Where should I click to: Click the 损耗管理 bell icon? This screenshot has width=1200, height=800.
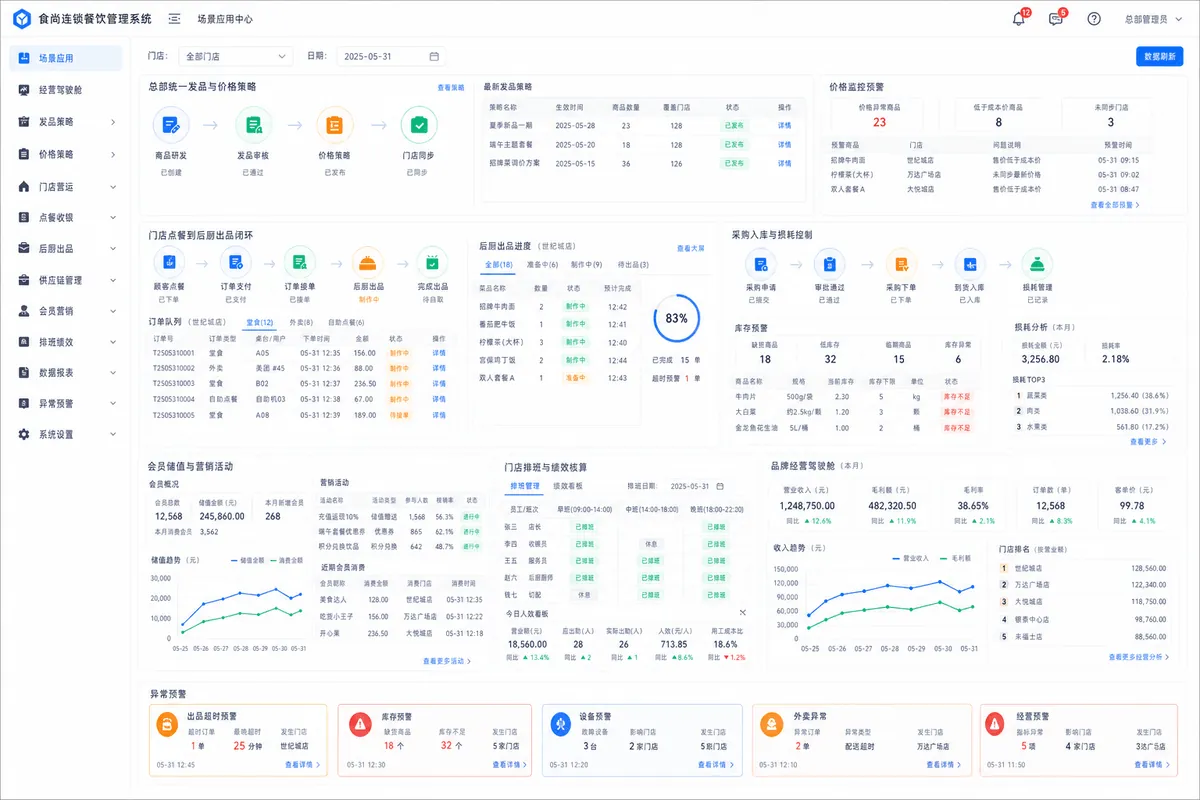[x=1037, y=263]
